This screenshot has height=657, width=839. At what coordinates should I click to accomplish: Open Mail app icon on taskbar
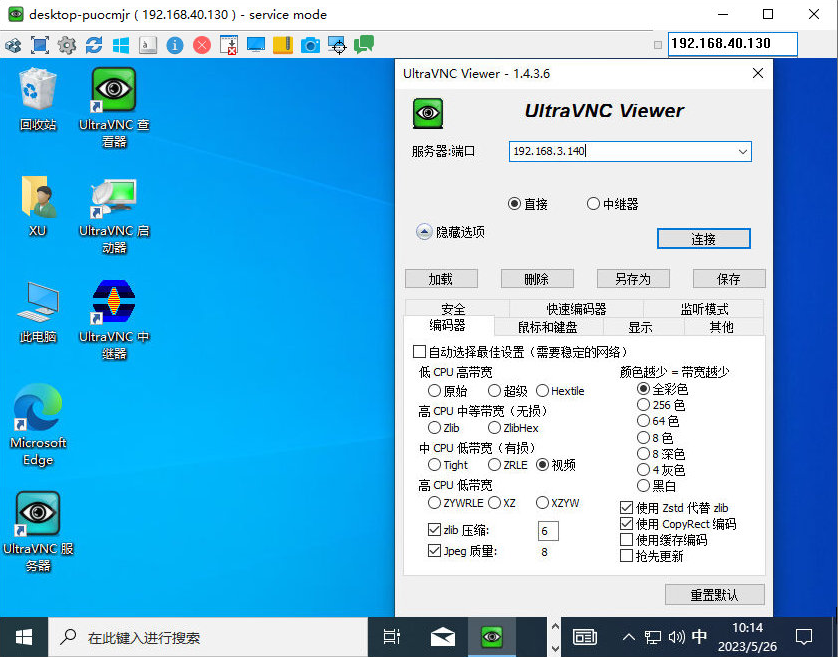click(443, 637)
